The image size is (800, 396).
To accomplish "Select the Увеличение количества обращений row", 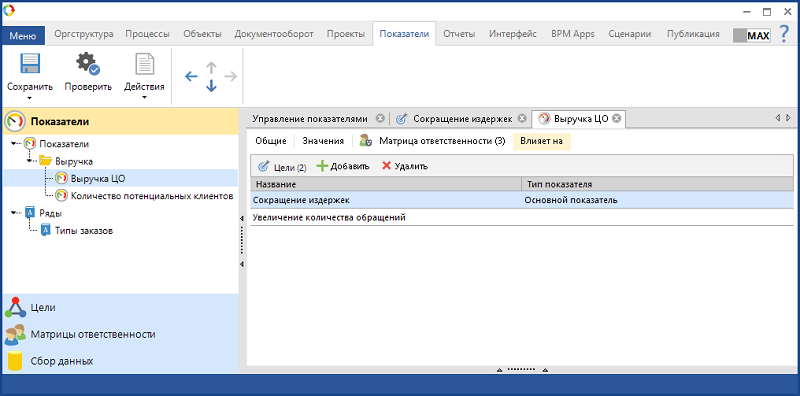I will pyautogui.click(x=521, y=217).
